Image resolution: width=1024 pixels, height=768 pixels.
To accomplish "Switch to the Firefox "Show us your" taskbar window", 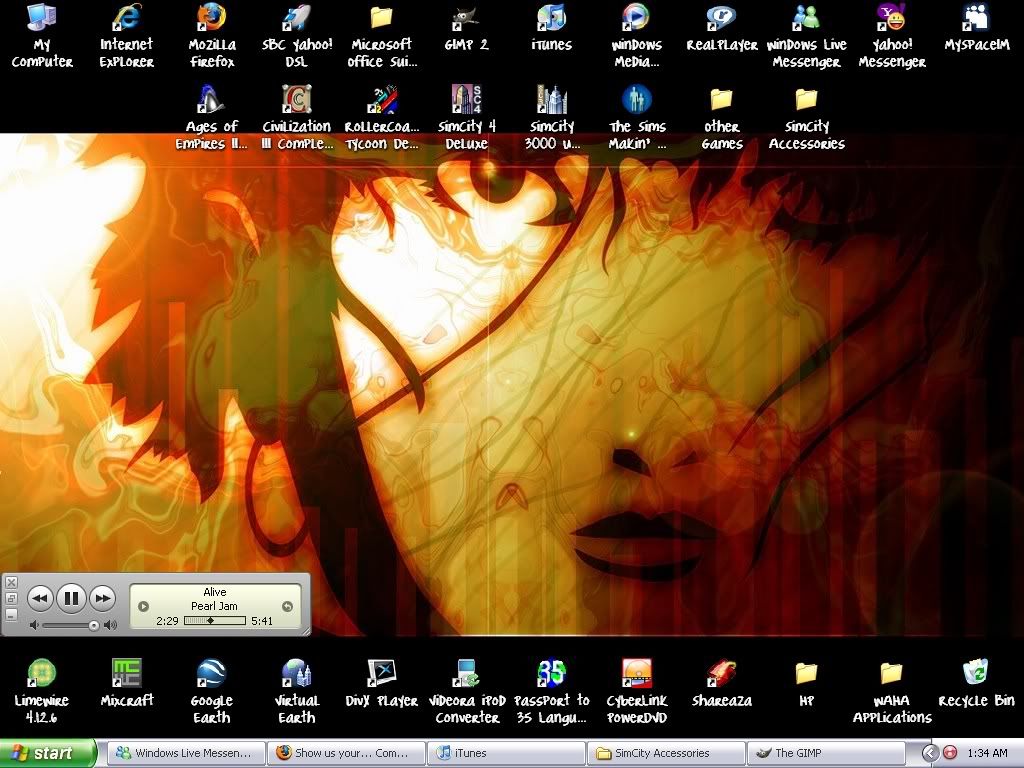I will [345, 753].
